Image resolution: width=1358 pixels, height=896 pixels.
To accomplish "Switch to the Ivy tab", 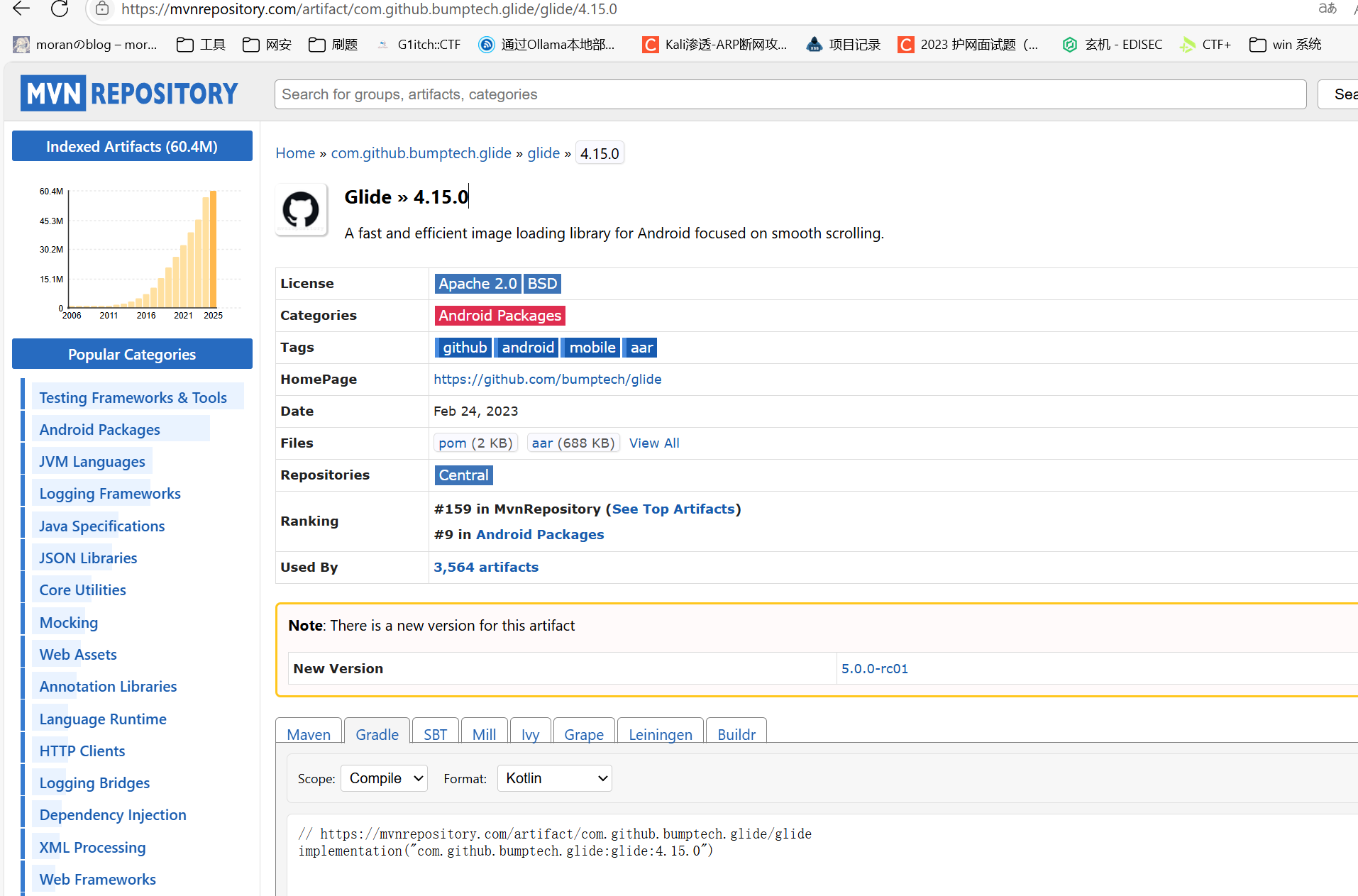I will pos(530,734).
